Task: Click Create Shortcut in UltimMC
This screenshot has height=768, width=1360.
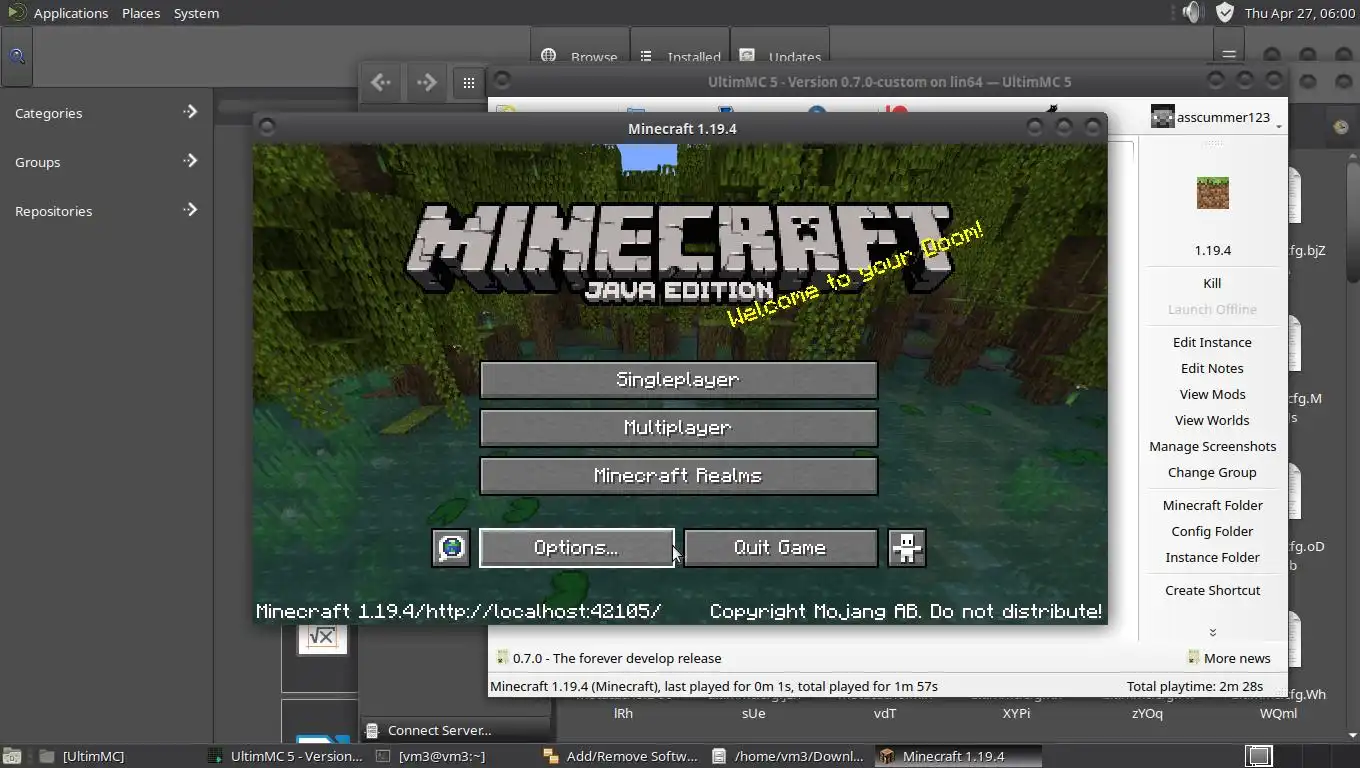Action: pyautogui.click(x=1212, y=590)
